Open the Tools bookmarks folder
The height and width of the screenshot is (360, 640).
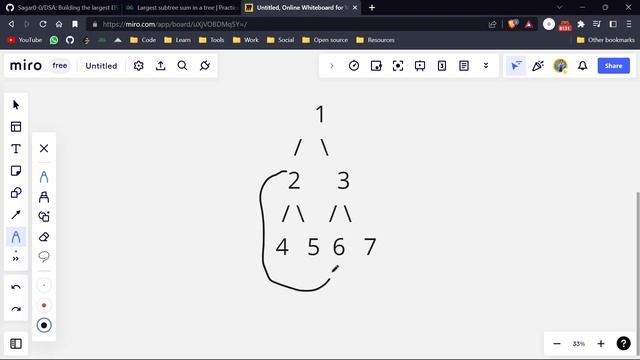pos(211,40)
